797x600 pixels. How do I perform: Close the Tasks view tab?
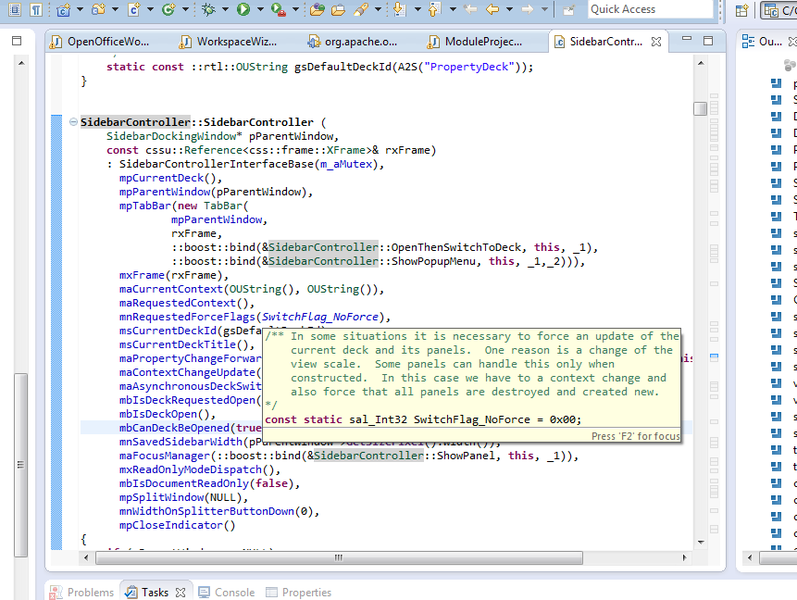pyautogui.click(x=180, y=592)
